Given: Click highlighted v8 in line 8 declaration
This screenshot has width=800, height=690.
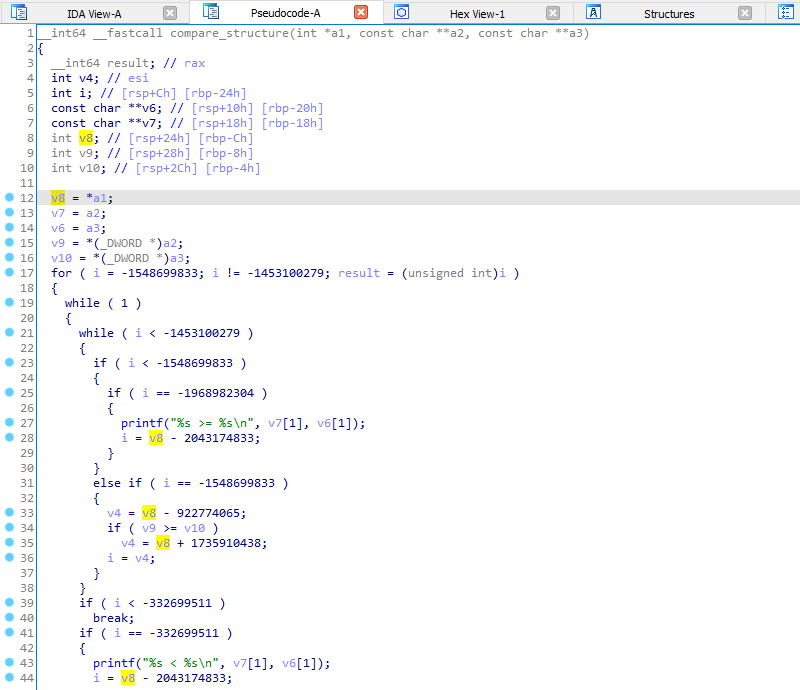Looking at the screenshot, I should pyautogui.click(x=86, y=138).
